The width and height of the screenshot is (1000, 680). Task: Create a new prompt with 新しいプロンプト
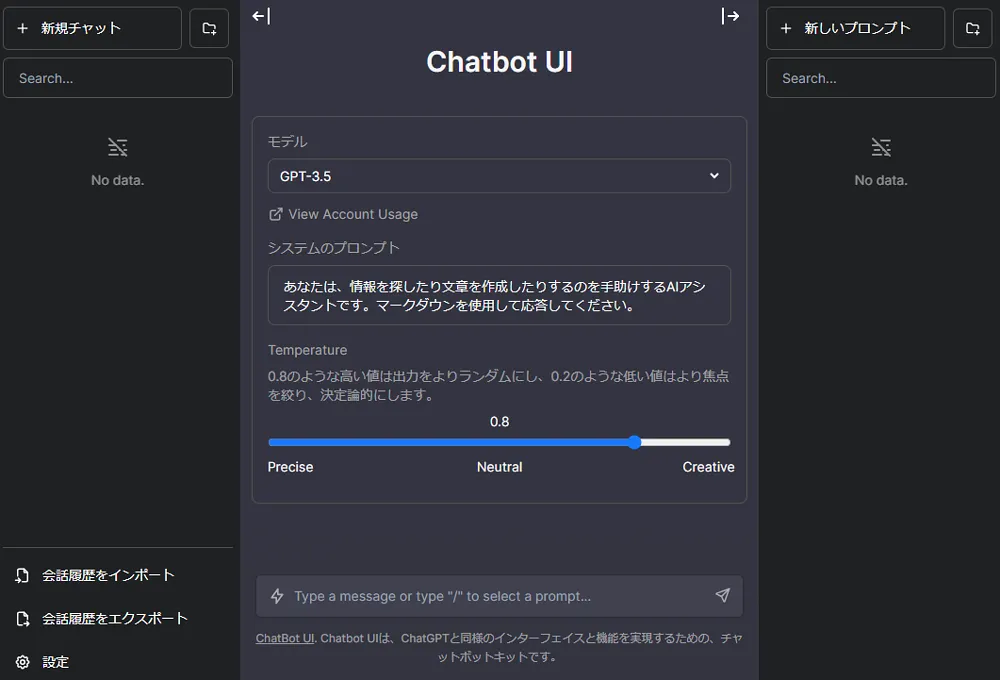855,28
